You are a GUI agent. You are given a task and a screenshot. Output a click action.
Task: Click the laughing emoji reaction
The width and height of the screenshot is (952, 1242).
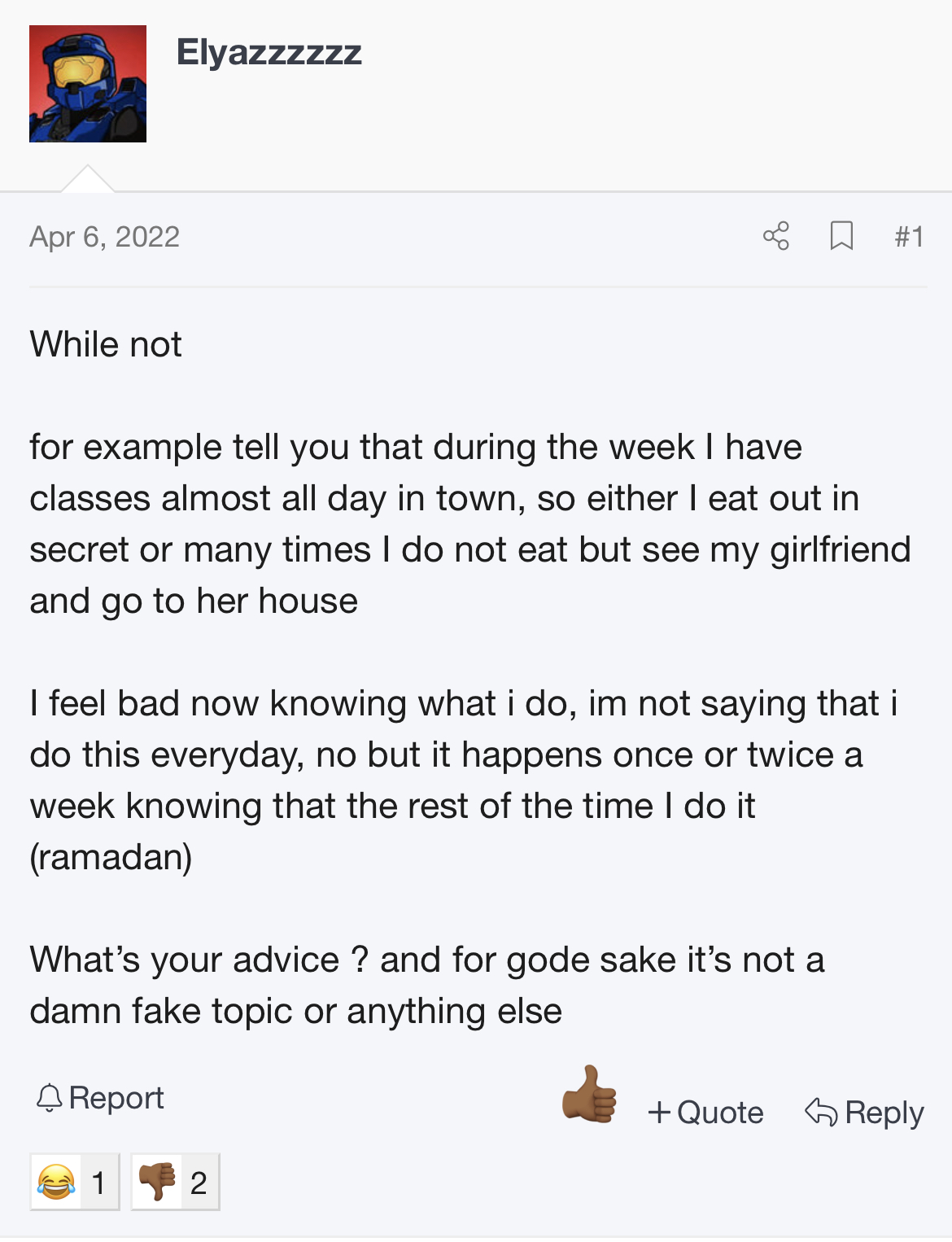pyautogui.click(x=56, y=1182)
